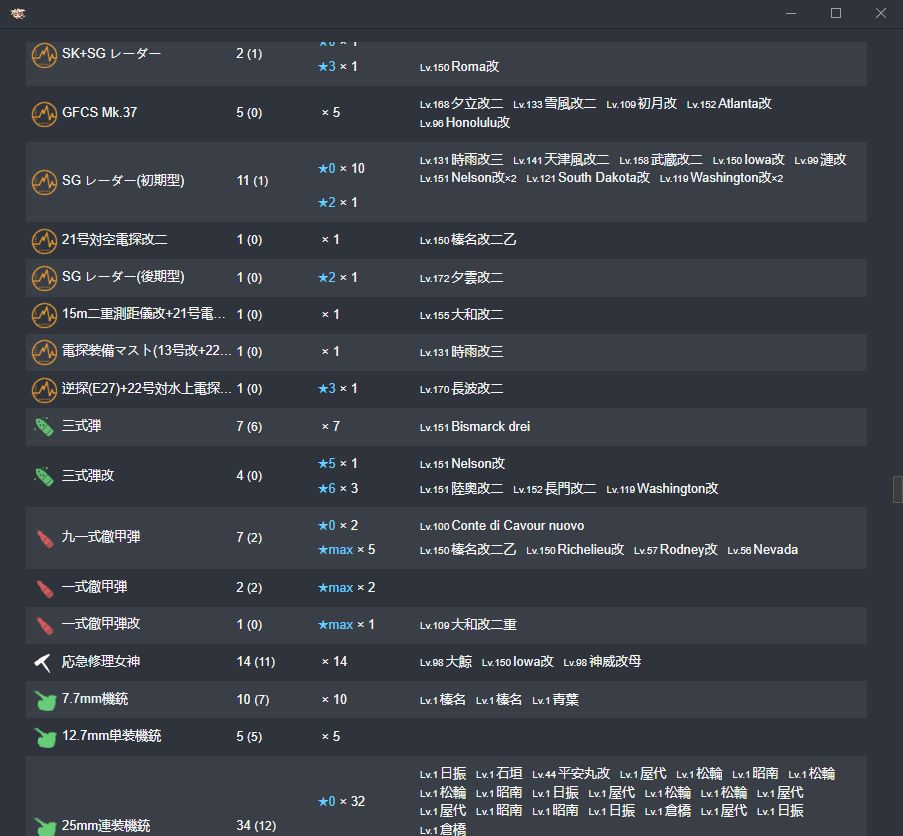
Task: Click ship Lv.133 雪風改二
Action: 555,104
